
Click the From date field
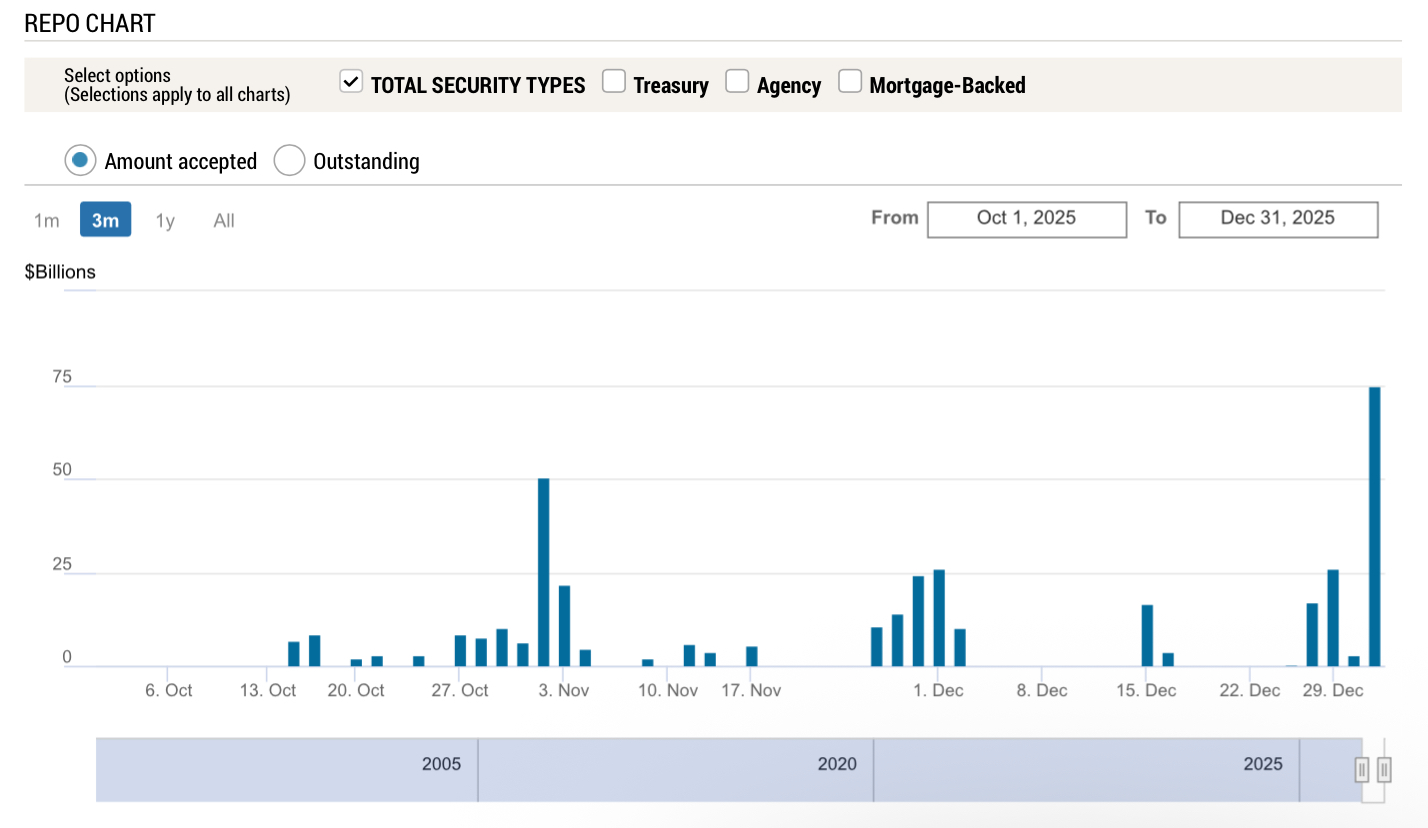pyautogui.click(x=1027, y=219)
